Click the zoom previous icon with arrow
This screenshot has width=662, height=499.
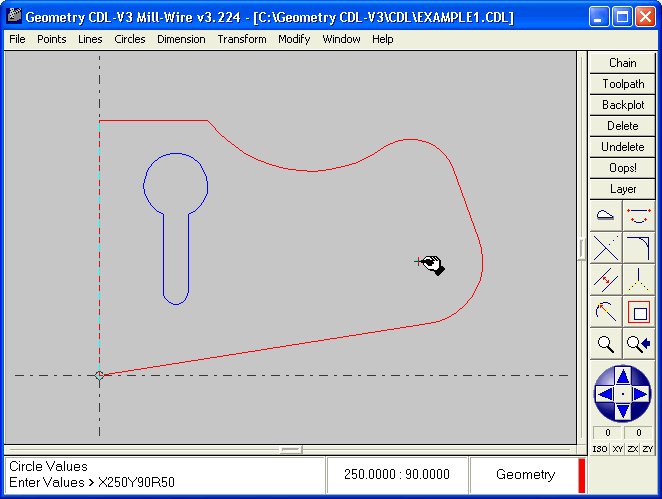pos(638,344)
